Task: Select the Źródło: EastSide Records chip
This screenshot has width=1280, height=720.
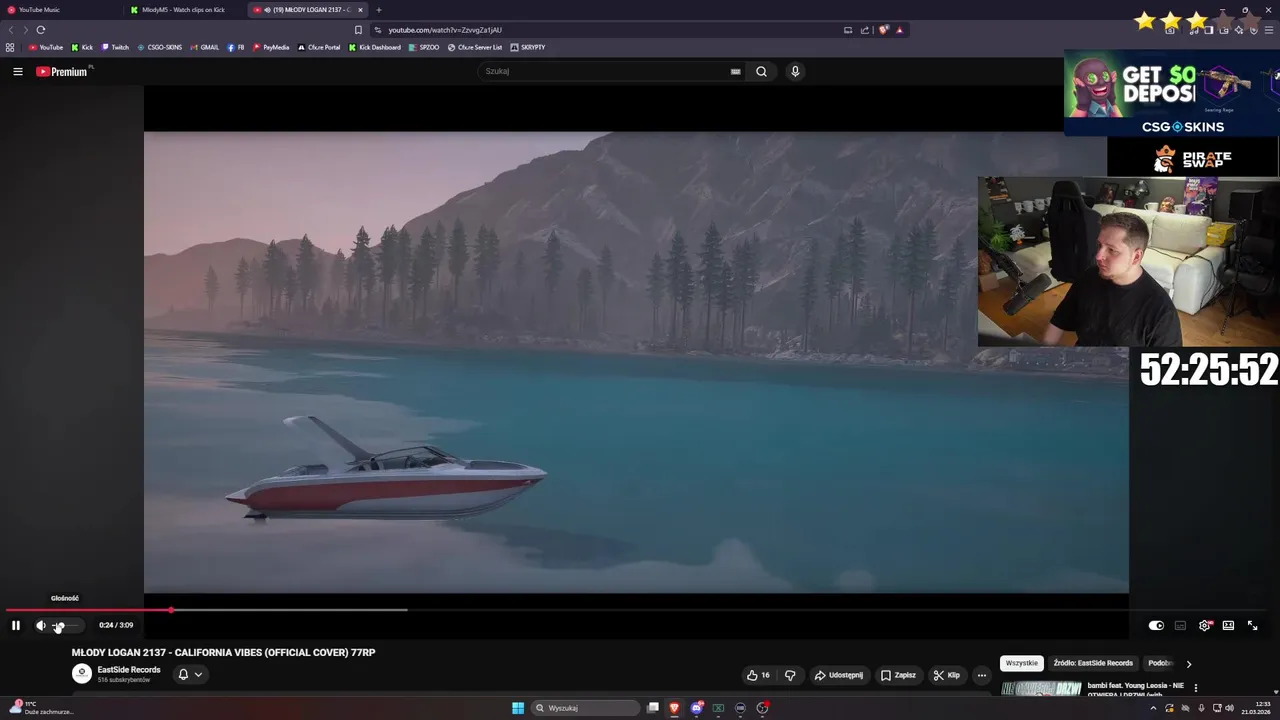Action: pos(1093,663)
